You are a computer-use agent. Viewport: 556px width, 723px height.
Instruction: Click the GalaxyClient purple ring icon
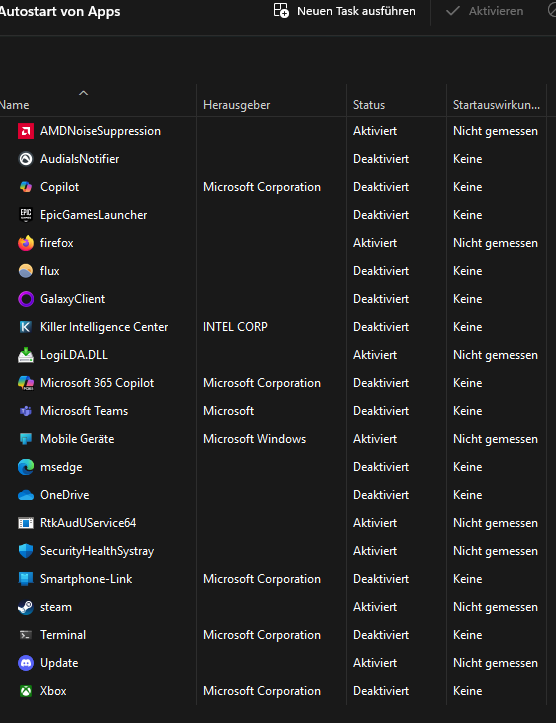(26, 299)
